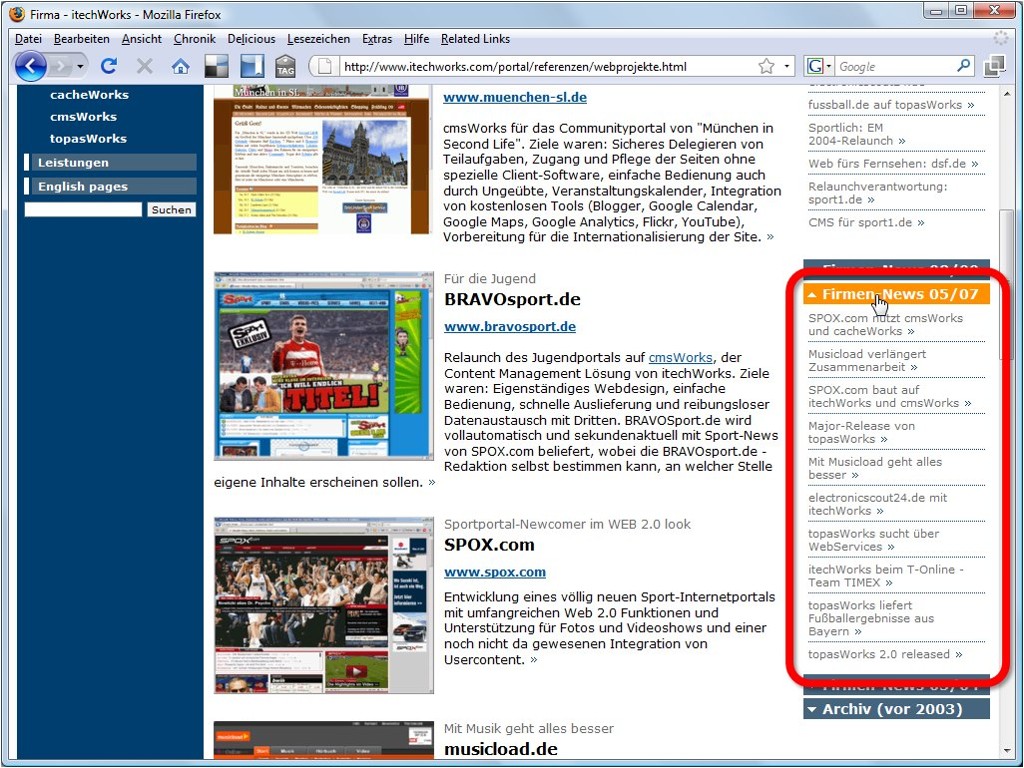Open 'topasWorks 2.0 released' news
This screenshot has height=768, width=1024.
[886, 654]
